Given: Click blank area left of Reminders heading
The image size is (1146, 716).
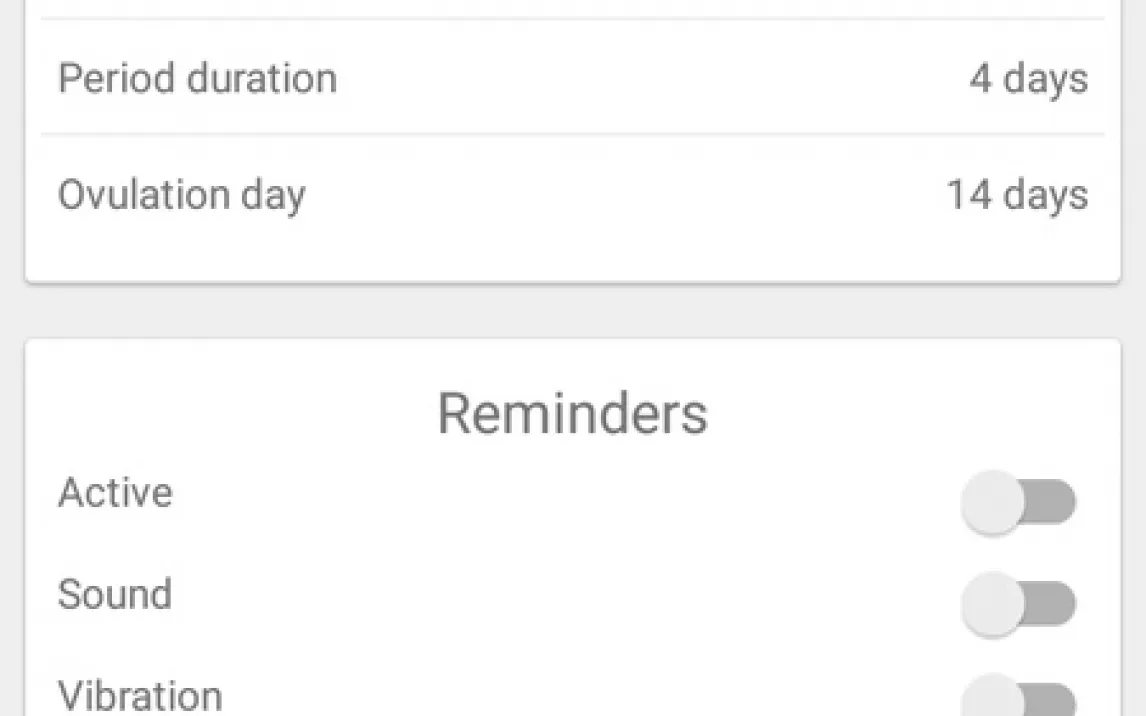Looking at the screenshot, I should tap(220, 414).
